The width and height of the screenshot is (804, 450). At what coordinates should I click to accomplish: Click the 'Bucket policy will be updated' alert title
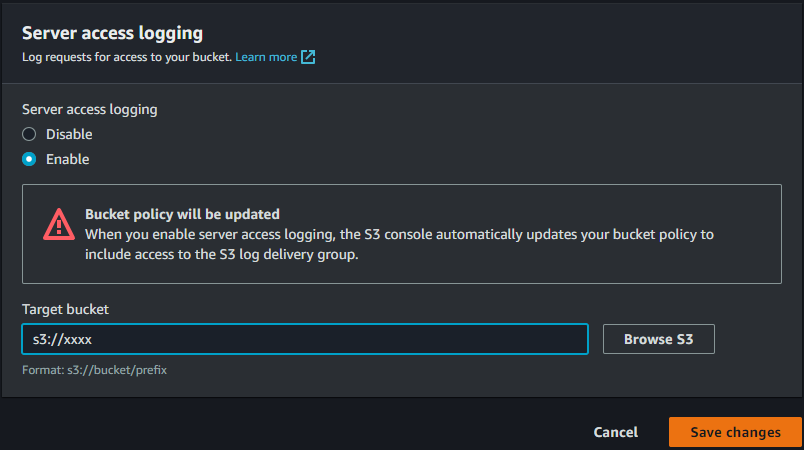(x=182, y=214)
